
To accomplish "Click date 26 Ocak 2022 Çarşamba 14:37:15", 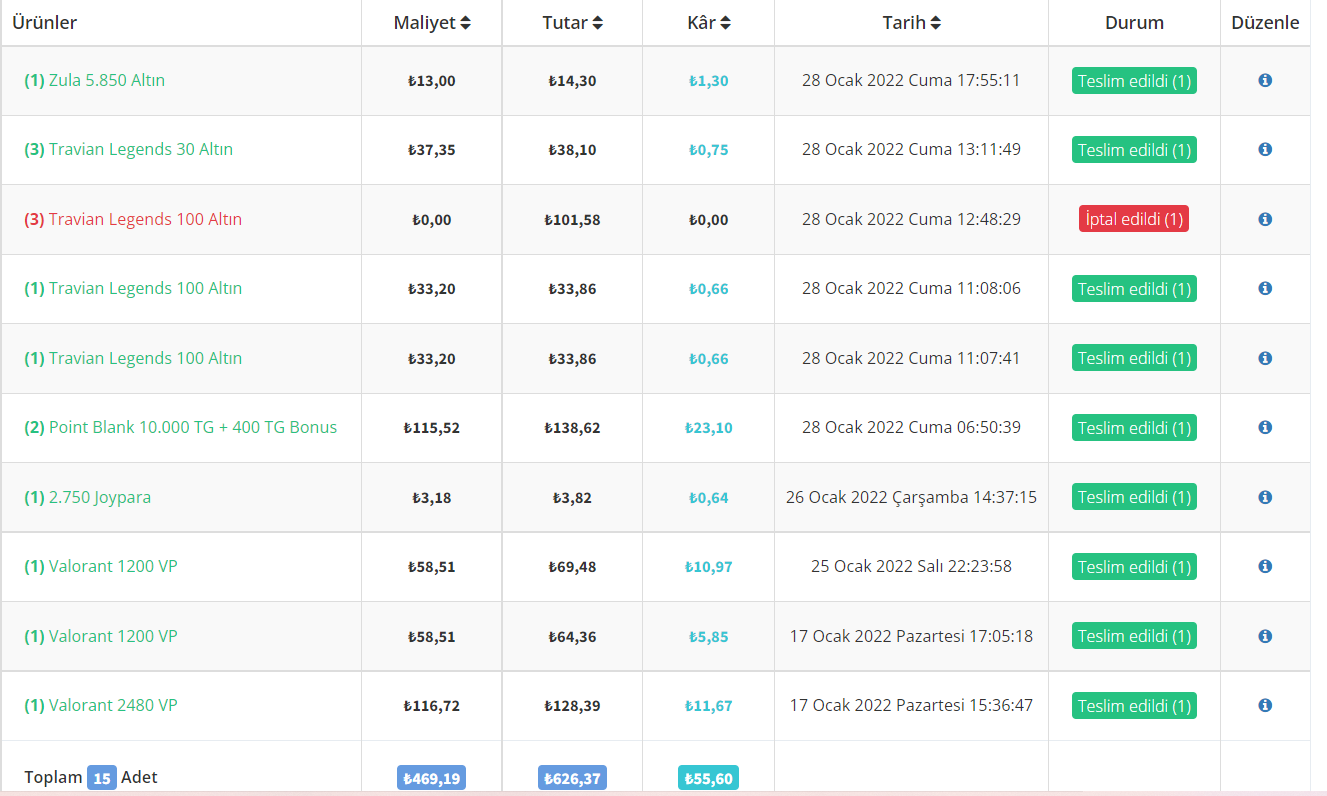I will tap(911, 497).
